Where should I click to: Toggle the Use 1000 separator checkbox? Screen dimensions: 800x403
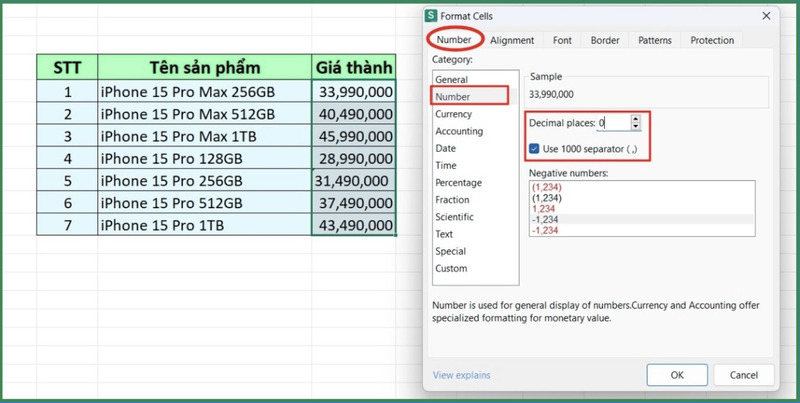(x=534, y=149)
